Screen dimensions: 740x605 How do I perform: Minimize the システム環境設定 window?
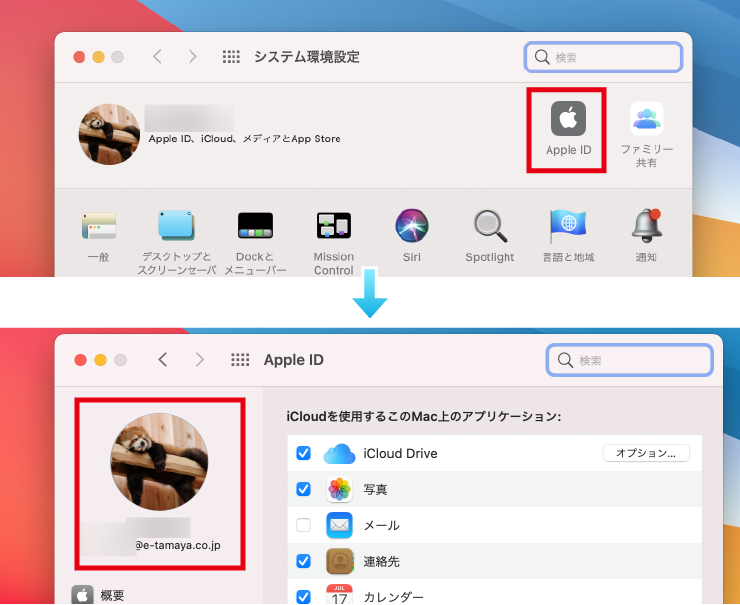(x=98, y=57)
